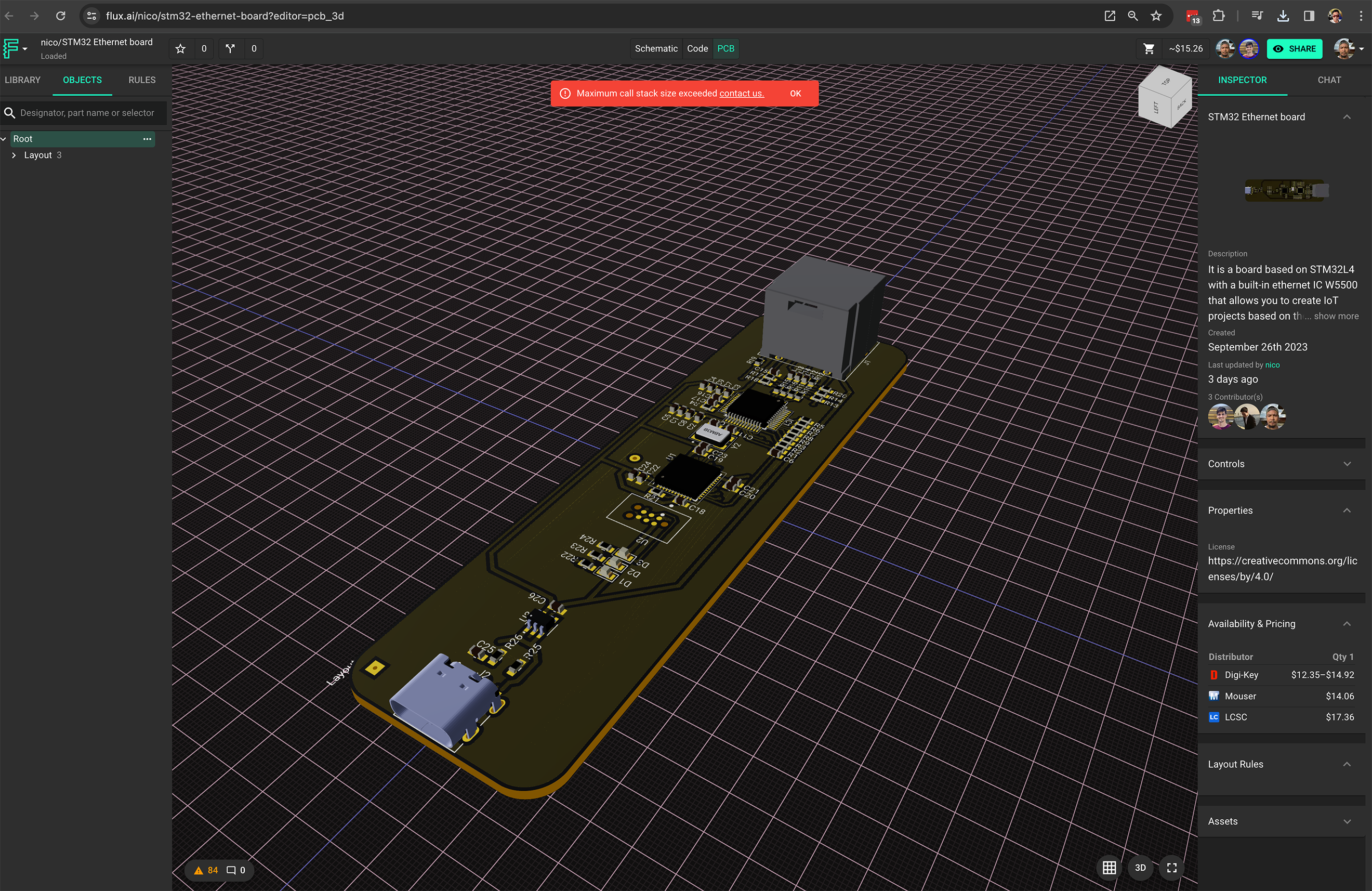Viewport: 1372px width, 891px height.
Task: Open the 84 warnings indicator
Action: [206, 870]
